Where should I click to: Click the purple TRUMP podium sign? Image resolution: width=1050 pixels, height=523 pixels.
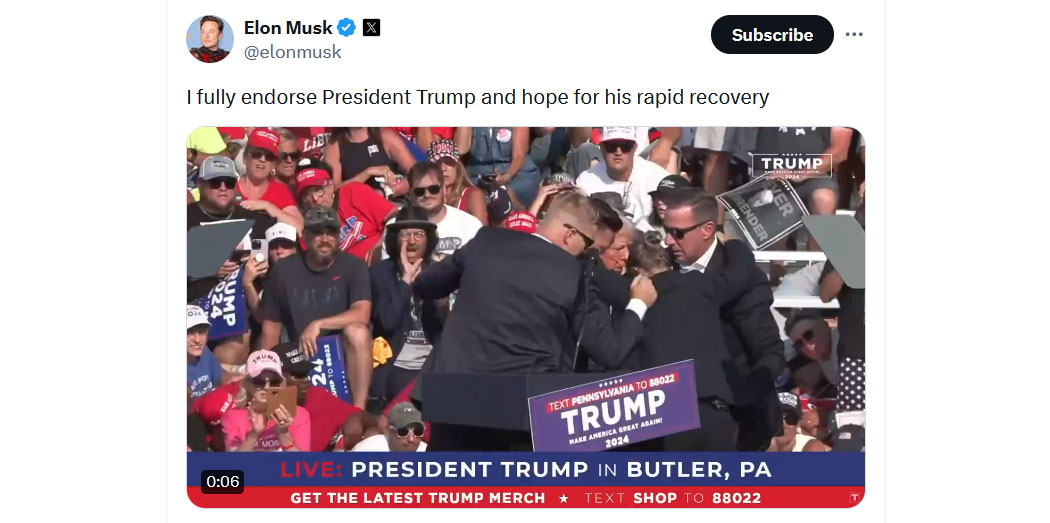coord(614,406)
